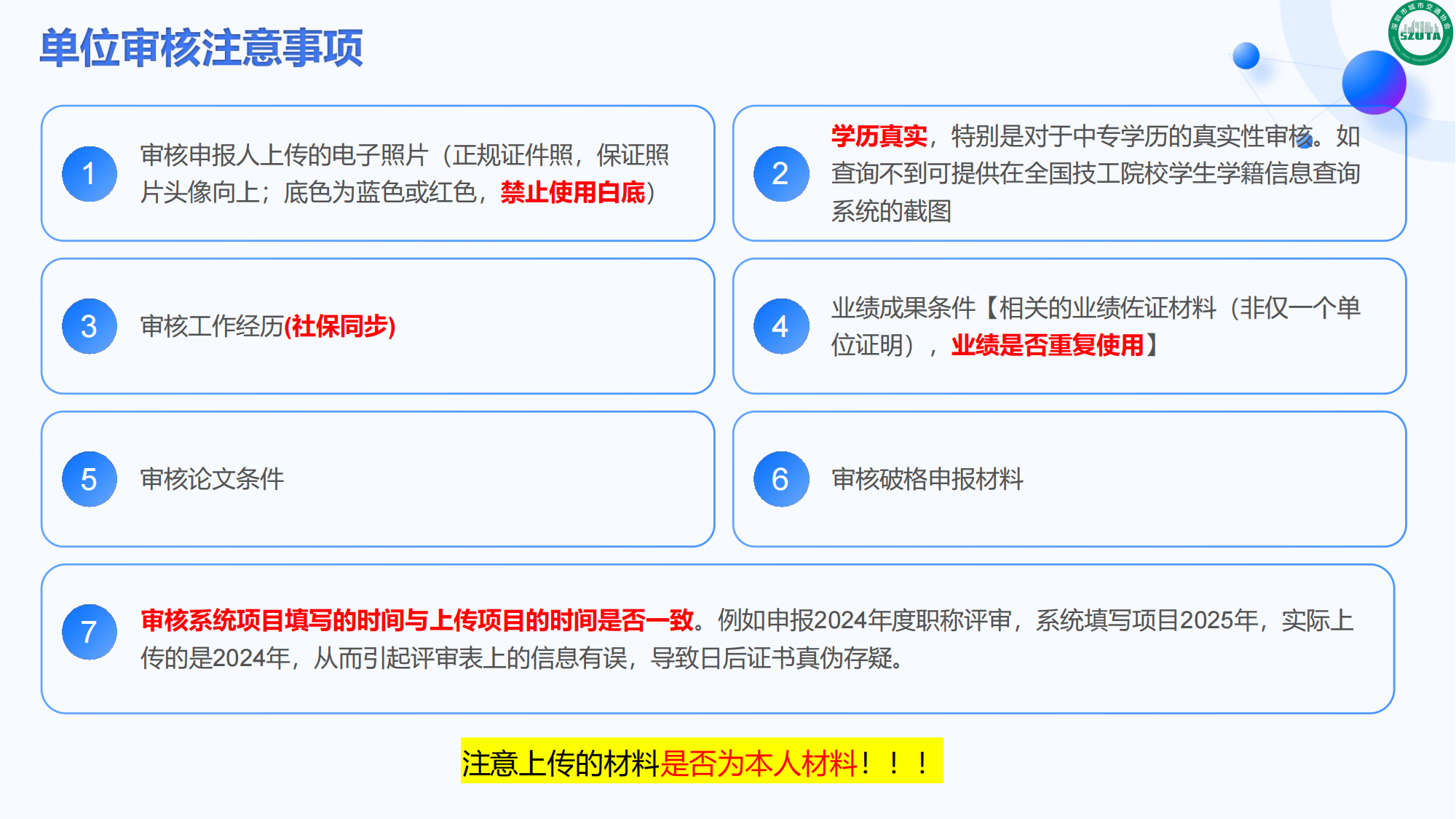
Task: Click the red text (社保同步)
Action: pyautogui.click(x=340, y=326)
